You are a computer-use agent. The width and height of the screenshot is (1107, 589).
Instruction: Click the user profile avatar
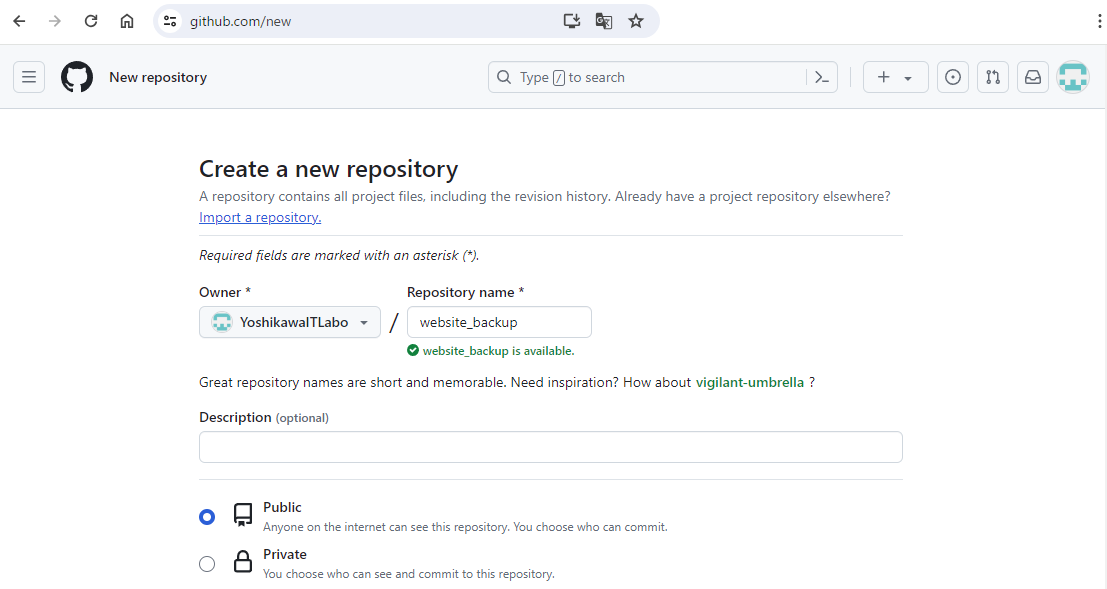click(1073, 77)
